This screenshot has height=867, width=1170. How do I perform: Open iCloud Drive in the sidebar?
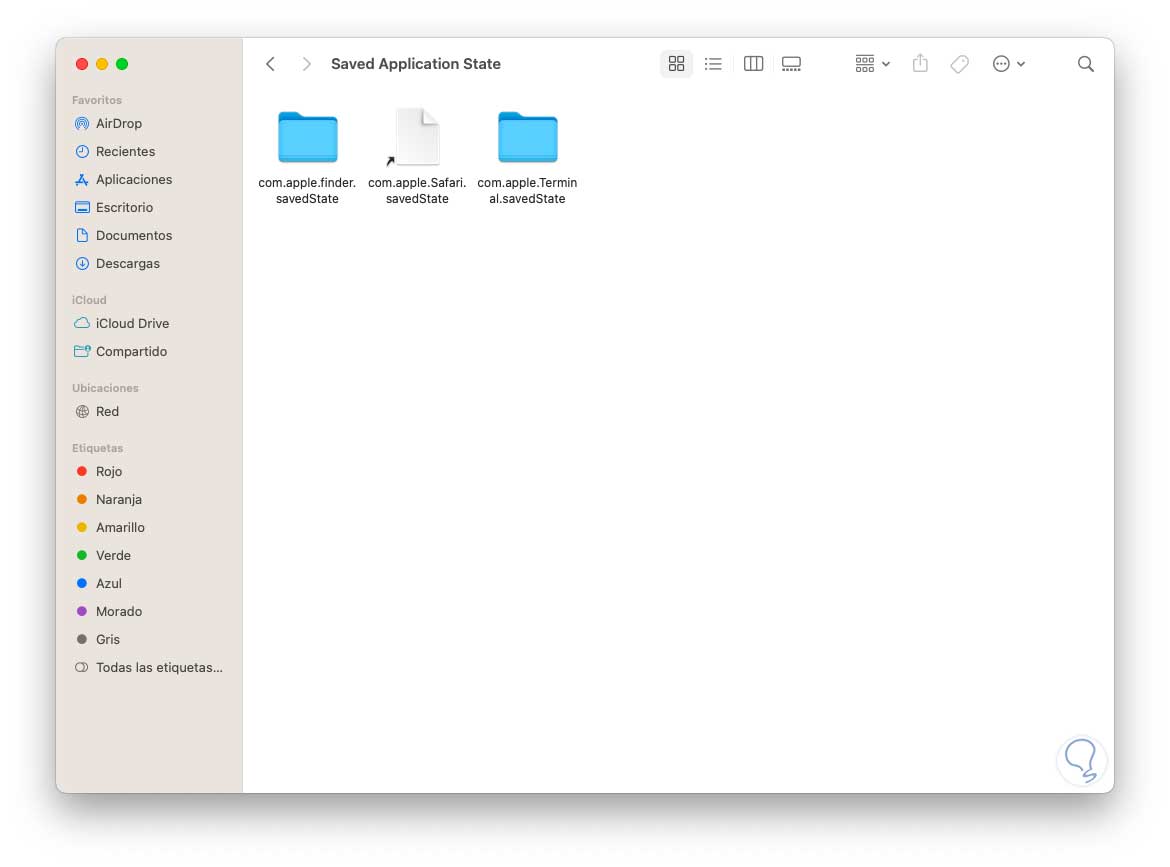point(149,323)
